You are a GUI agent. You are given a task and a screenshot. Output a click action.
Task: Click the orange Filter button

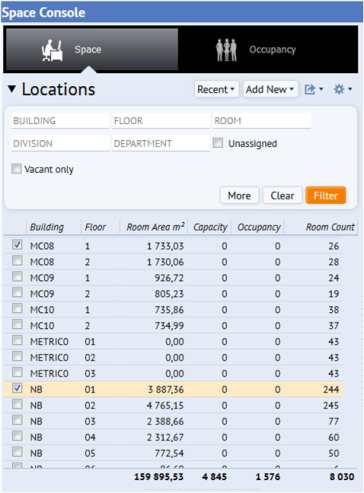(x=325, y=195)
